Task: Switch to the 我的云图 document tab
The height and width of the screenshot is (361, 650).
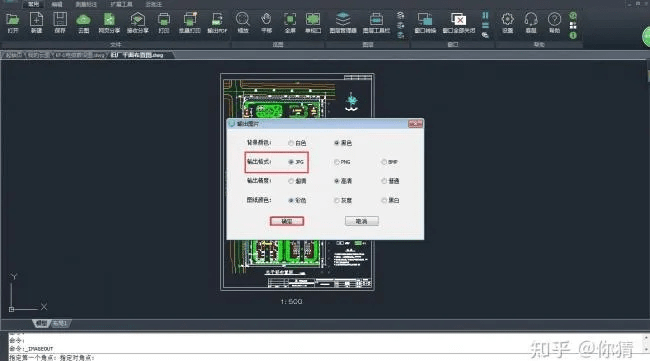Action: (x=39, y=55)
